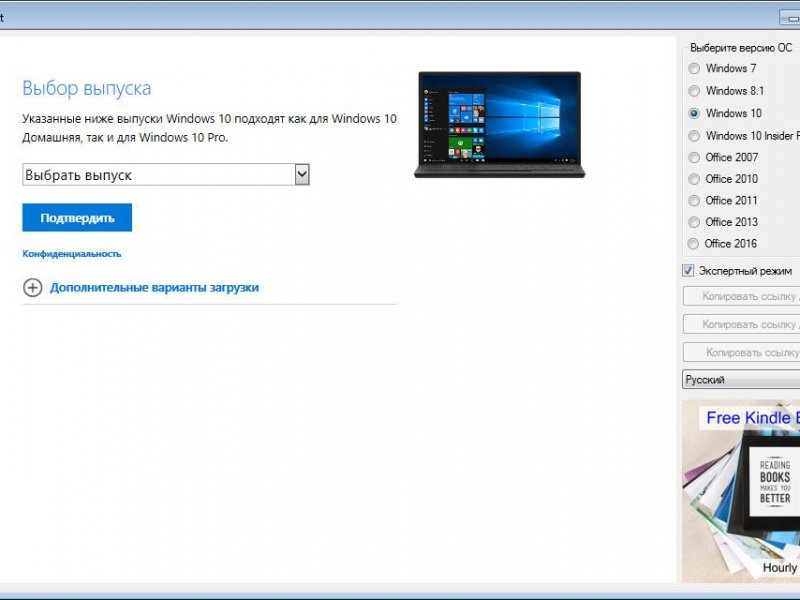Viewport: 800px width, 600px height.
Task: Select the Windows 8.1 radio button
Action: (694, 91)
